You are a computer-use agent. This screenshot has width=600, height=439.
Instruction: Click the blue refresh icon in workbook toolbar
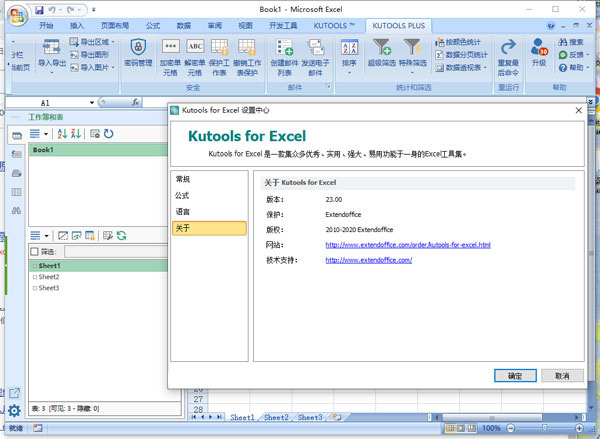[x=109, y=134]
